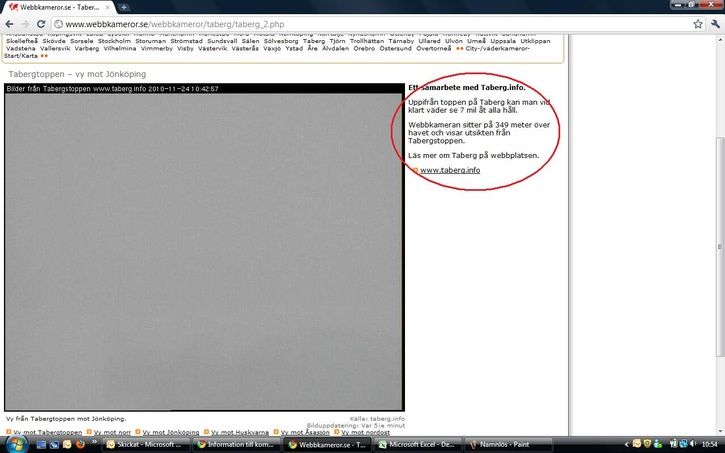The width and height of the screenshot is (725, 453).
Task: Click the 'Vy mot Åsasjön' link
Action: [305, 432]
